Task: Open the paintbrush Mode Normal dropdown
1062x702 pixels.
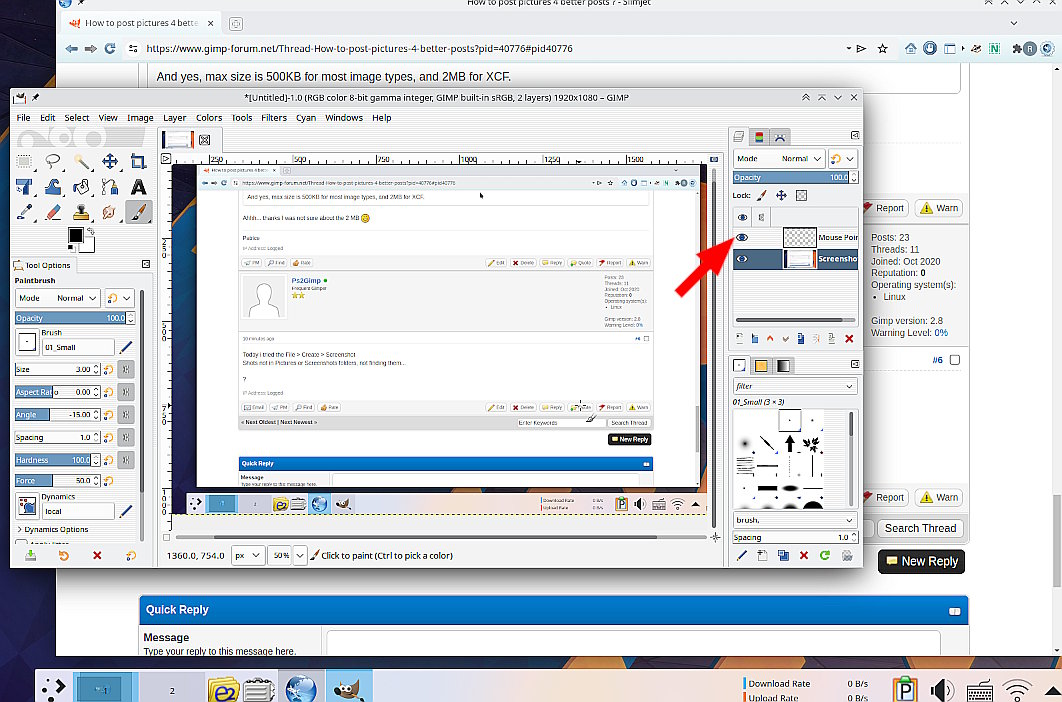Action: point(58,298)
